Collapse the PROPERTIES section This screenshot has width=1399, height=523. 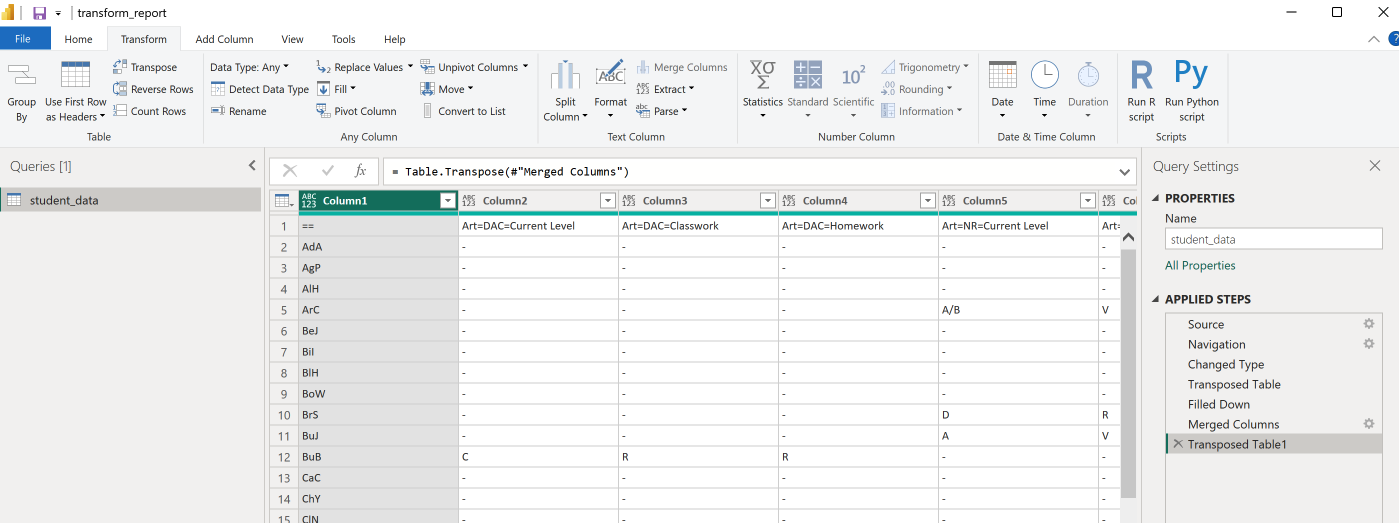(x=1157, y=198)
